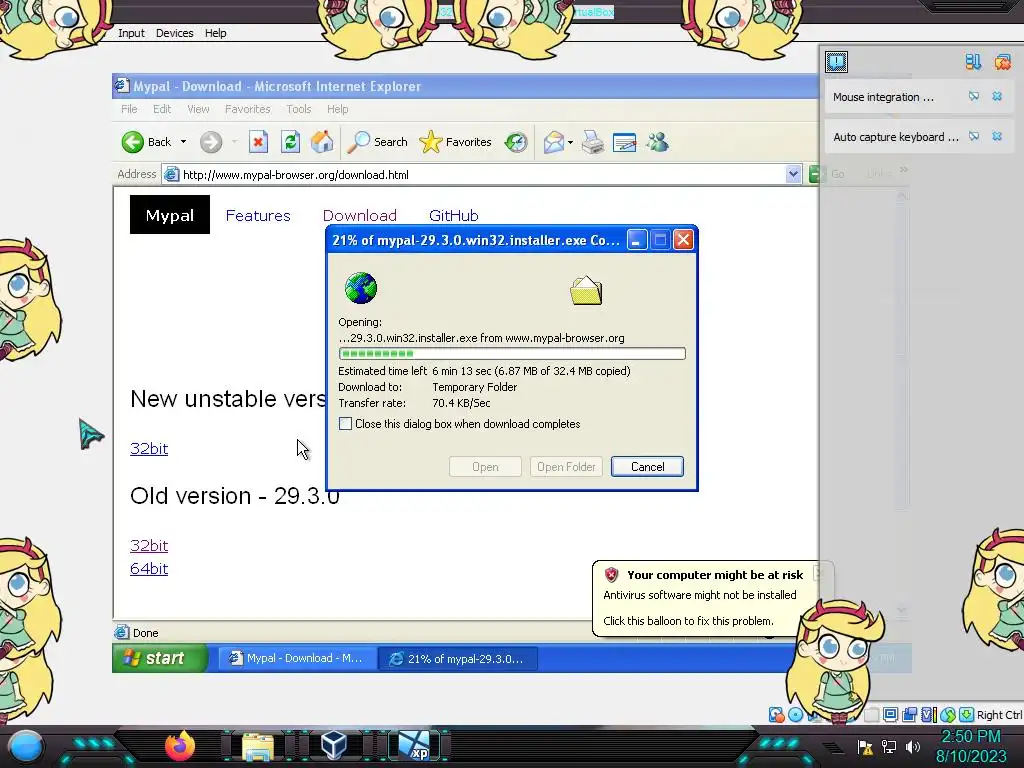
Task: Click the Mail envelope icon
Action: (553, 142)
